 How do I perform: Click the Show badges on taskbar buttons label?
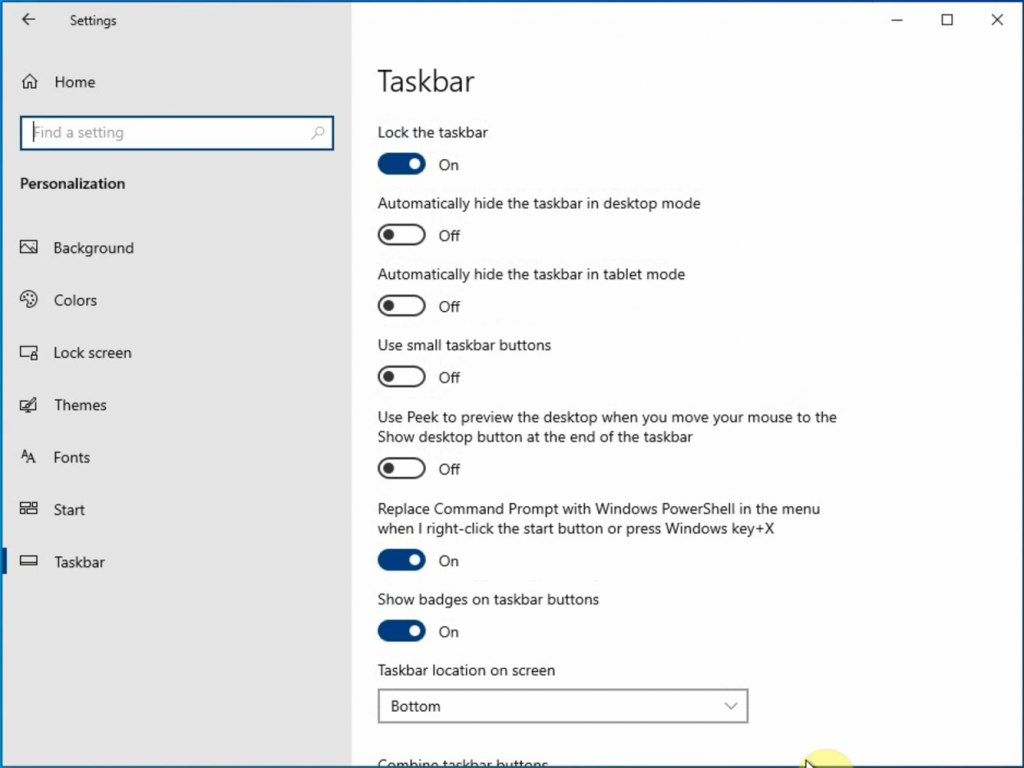[x=488, y=600]
